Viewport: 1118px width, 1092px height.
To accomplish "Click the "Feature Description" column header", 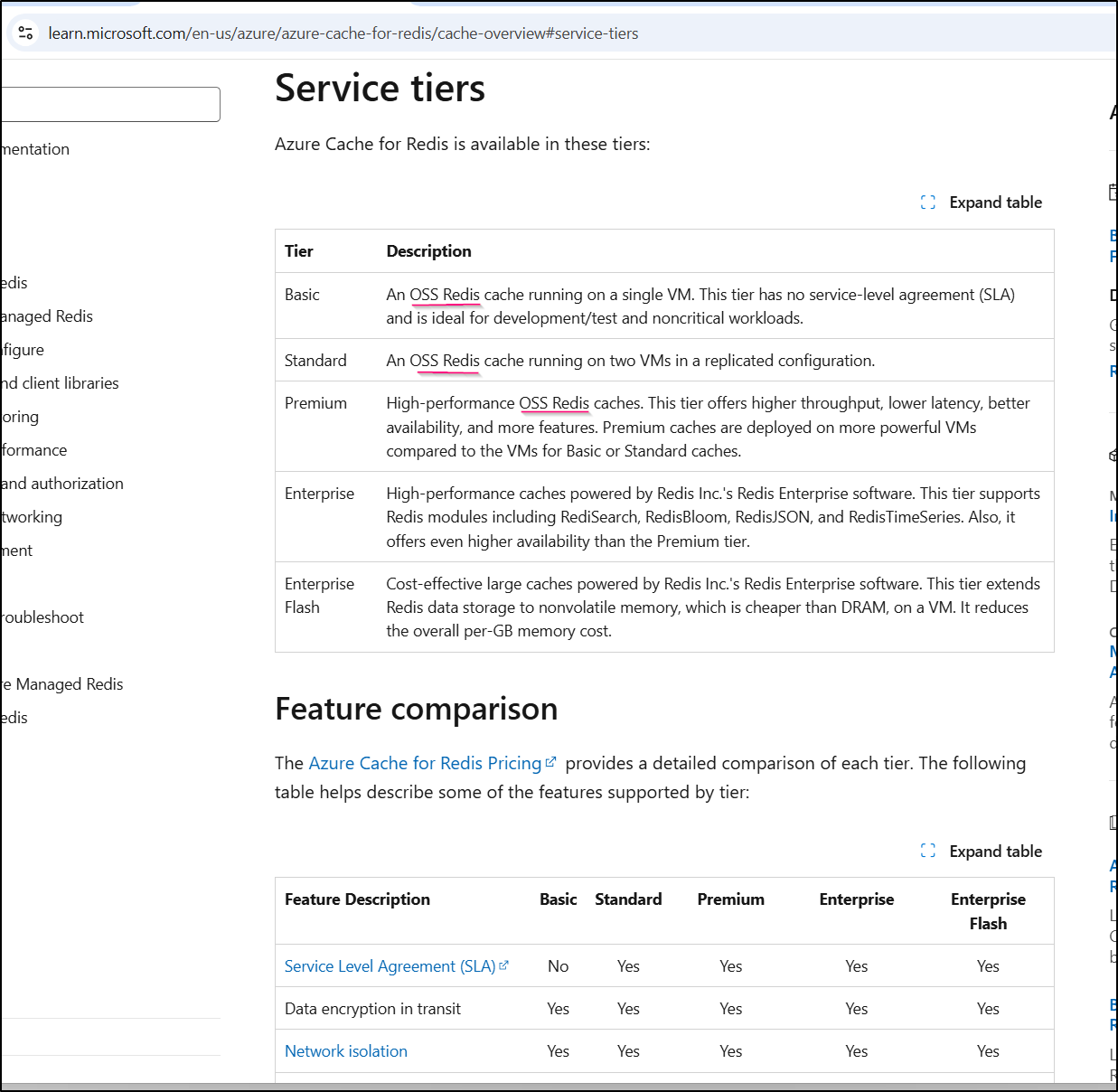I will (x=357, y=899).
